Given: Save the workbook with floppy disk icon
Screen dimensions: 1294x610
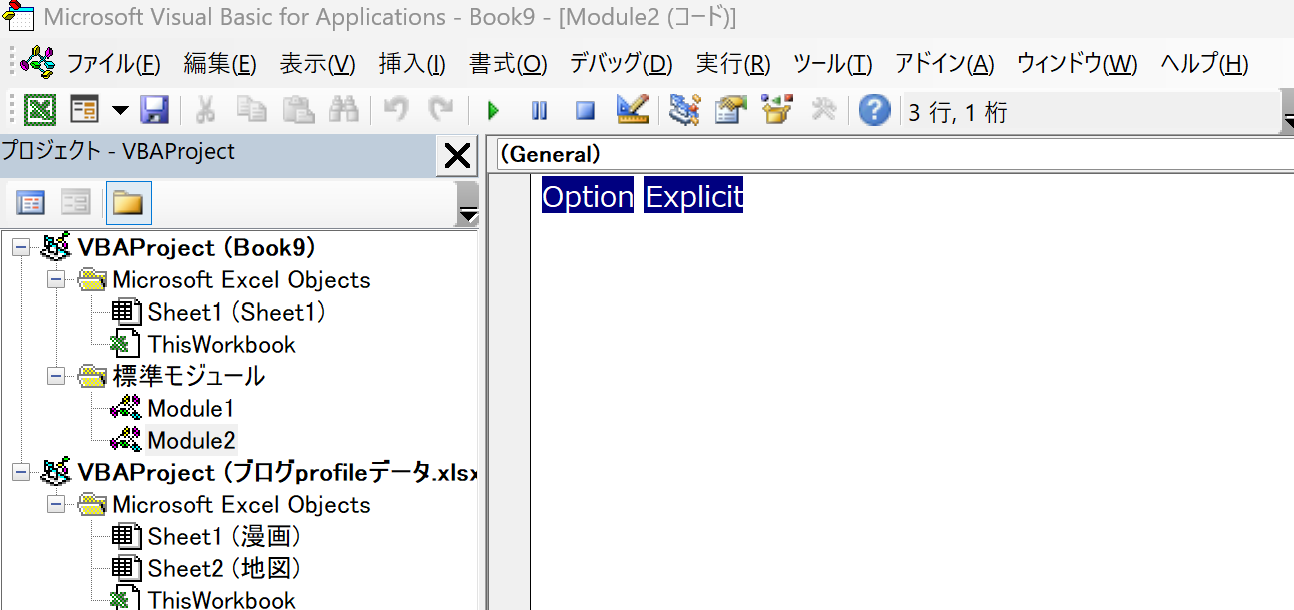Looking at the screenshot, I should pyautogui.click(x=154, y=110).
